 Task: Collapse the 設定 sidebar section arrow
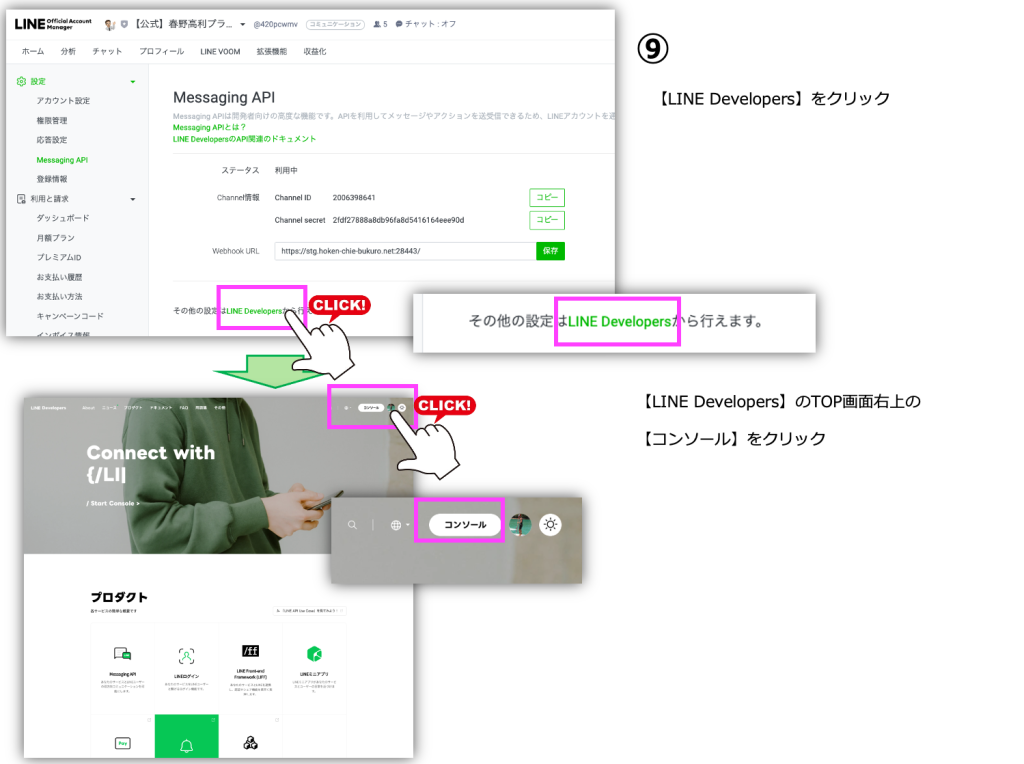(133, 82)
